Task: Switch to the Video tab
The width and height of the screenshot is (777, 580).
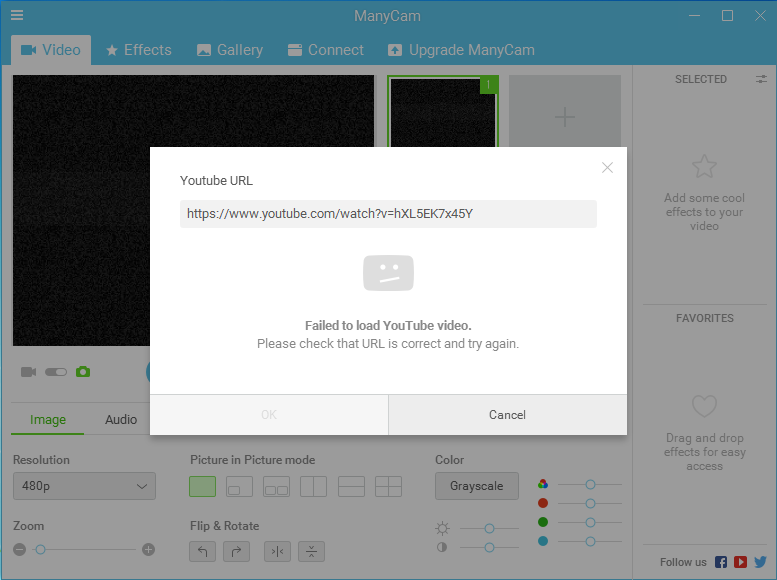Action: click(x=51, y=50)
